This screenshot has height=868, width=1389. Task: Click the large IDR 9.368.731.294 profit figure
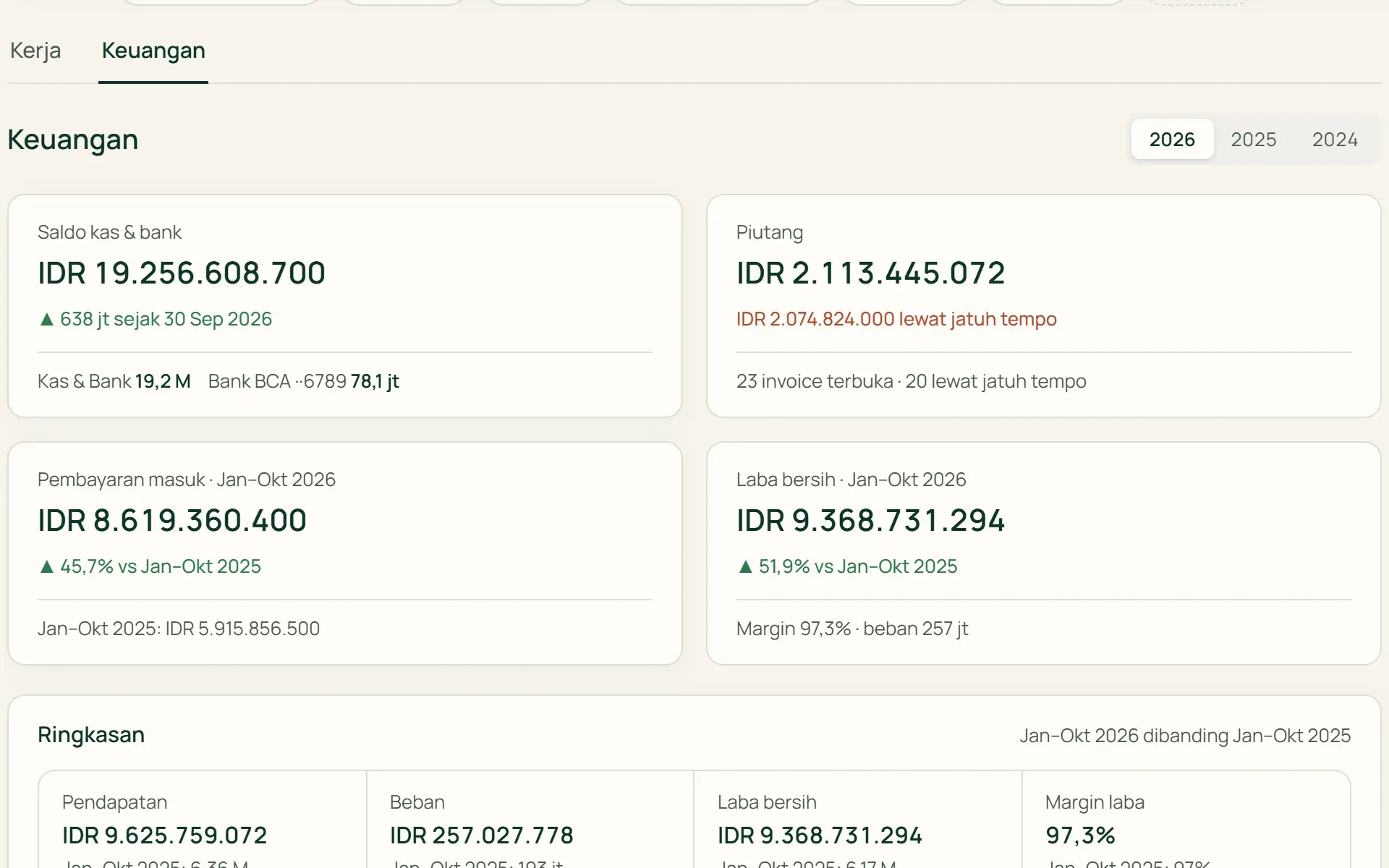click(871, 520)
